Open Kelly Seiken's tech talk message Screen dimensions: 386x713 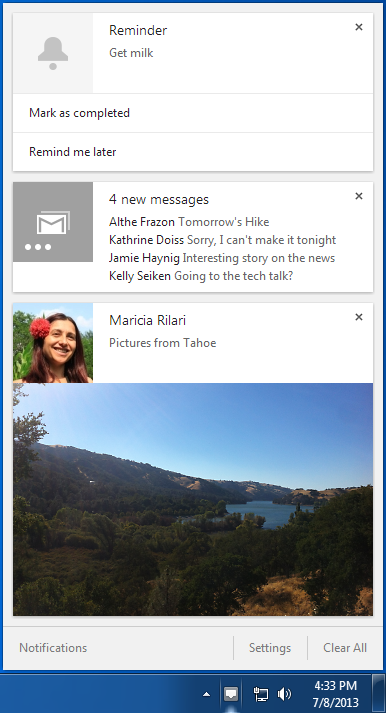tap(201, 276)
